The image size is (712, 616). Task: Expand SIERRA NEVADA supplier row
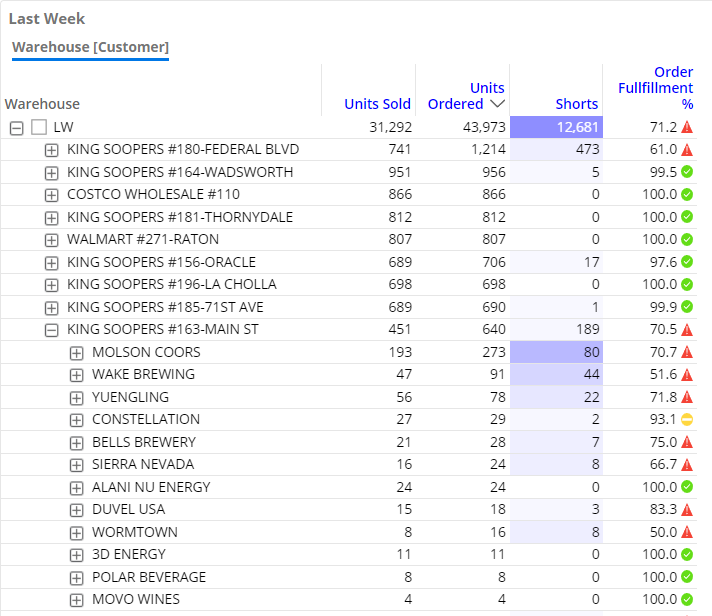click(76, 465)
